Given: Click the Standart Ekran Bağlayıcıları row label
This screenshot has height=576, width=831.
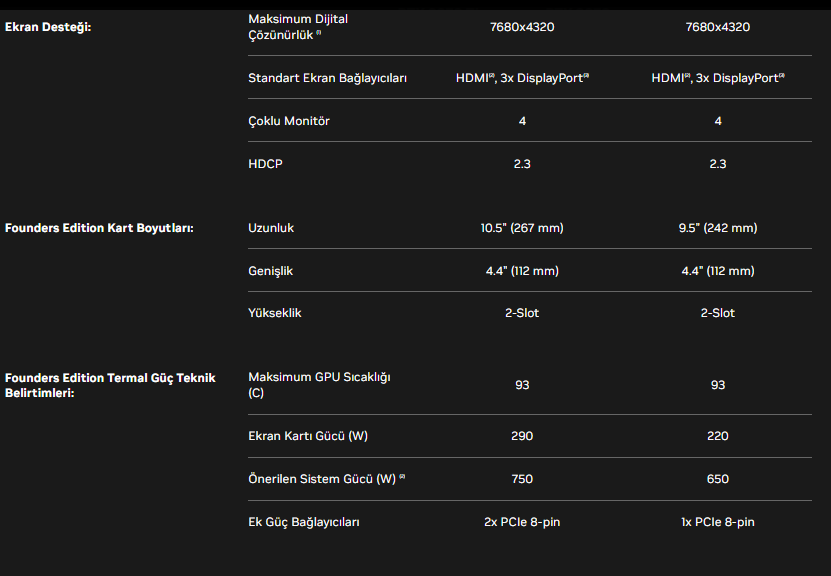Looking at the screenshot, I should 327,78.
